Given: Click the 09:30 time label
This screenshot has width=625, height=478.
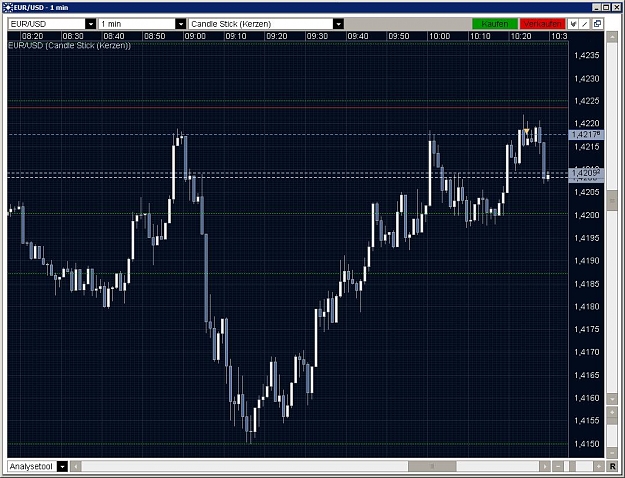Looking at the screenshot, I should [317, 36].
